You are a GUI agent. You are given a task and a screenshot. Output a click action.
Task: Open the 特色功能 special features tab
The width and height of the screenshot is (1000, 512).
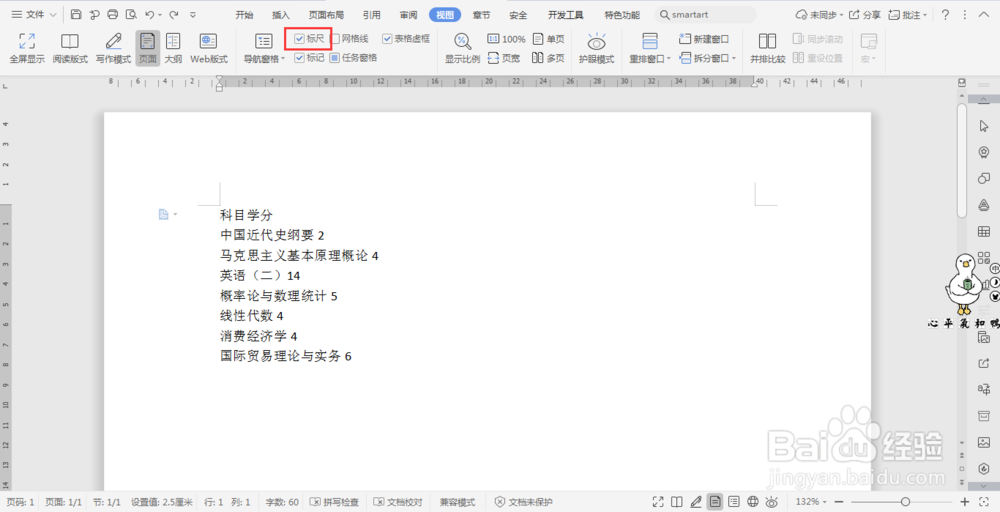(622, 15)
